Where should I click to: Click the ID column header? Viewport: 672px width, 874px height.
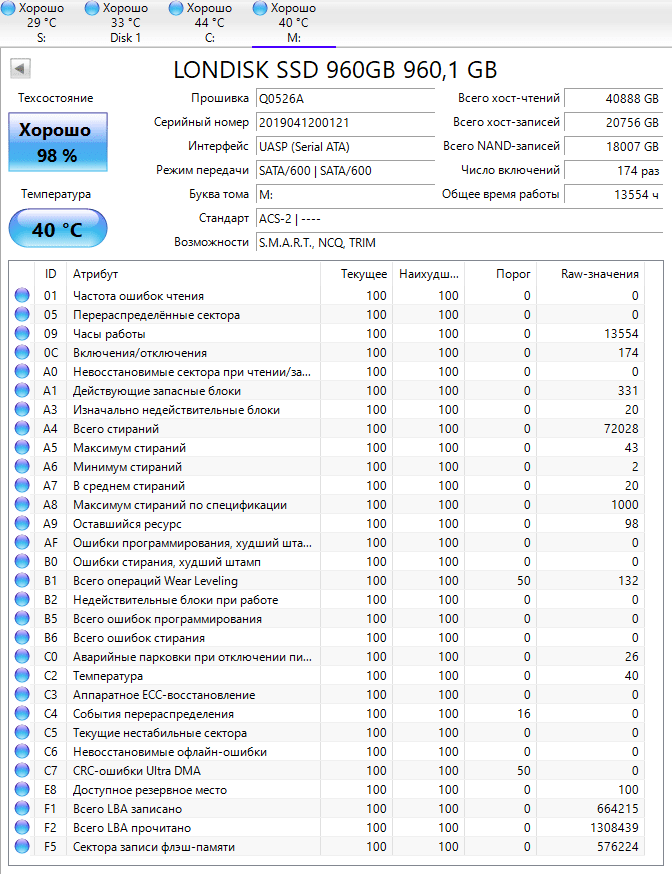[x=50, y=274]
